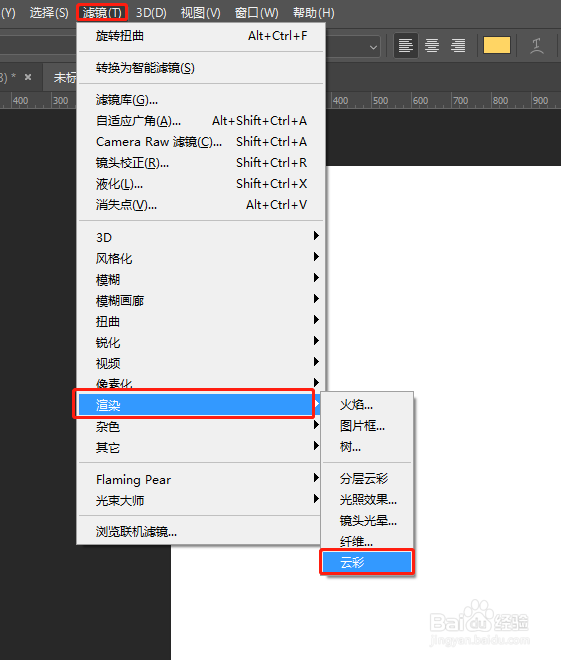The width and height of the screenshot is (561, 660).
Task: Open the 视图(V) menu
Action: click(200, 13)
